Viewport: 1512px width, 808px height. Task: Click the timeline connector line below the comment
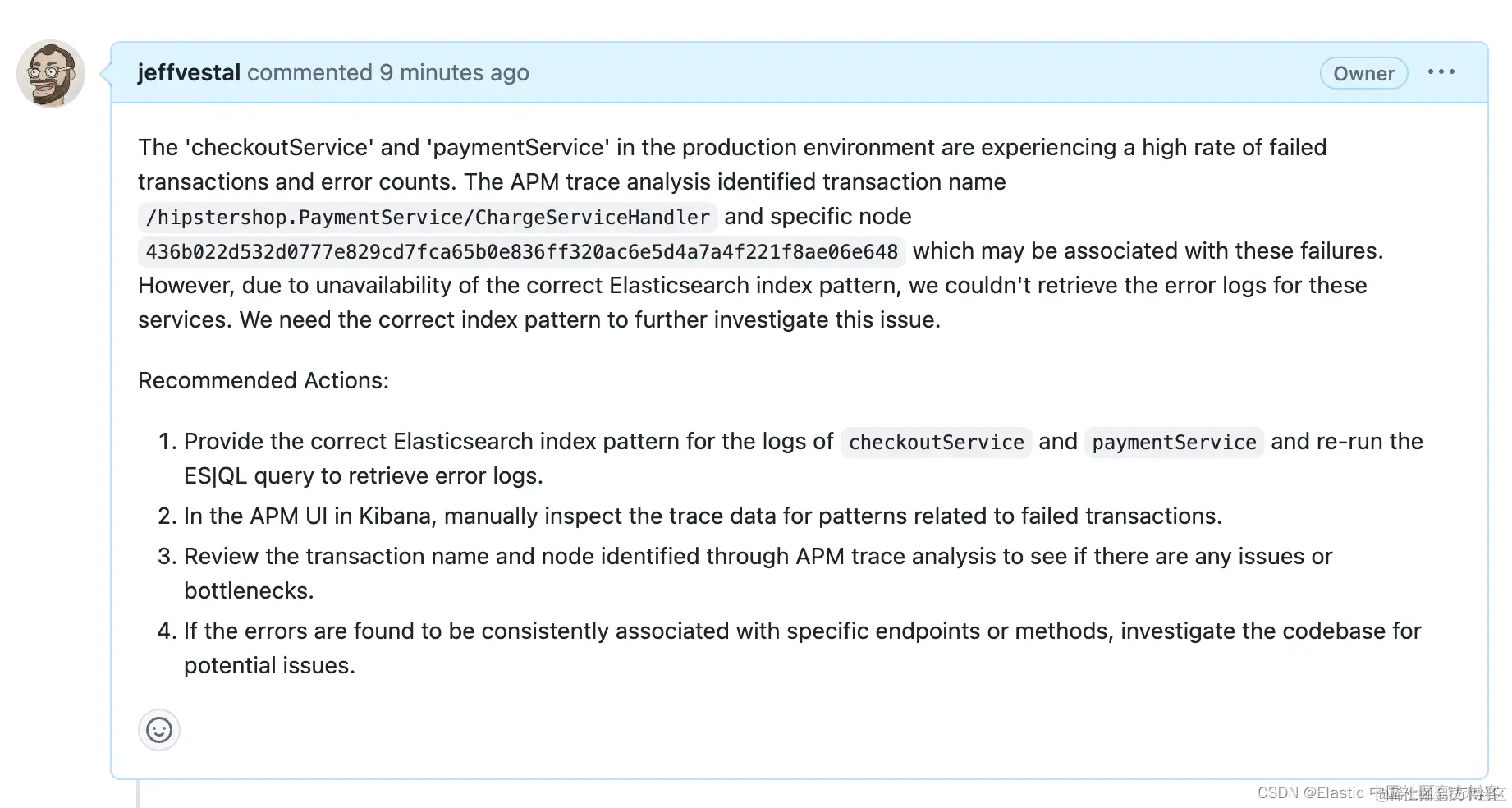pos(137,794)
